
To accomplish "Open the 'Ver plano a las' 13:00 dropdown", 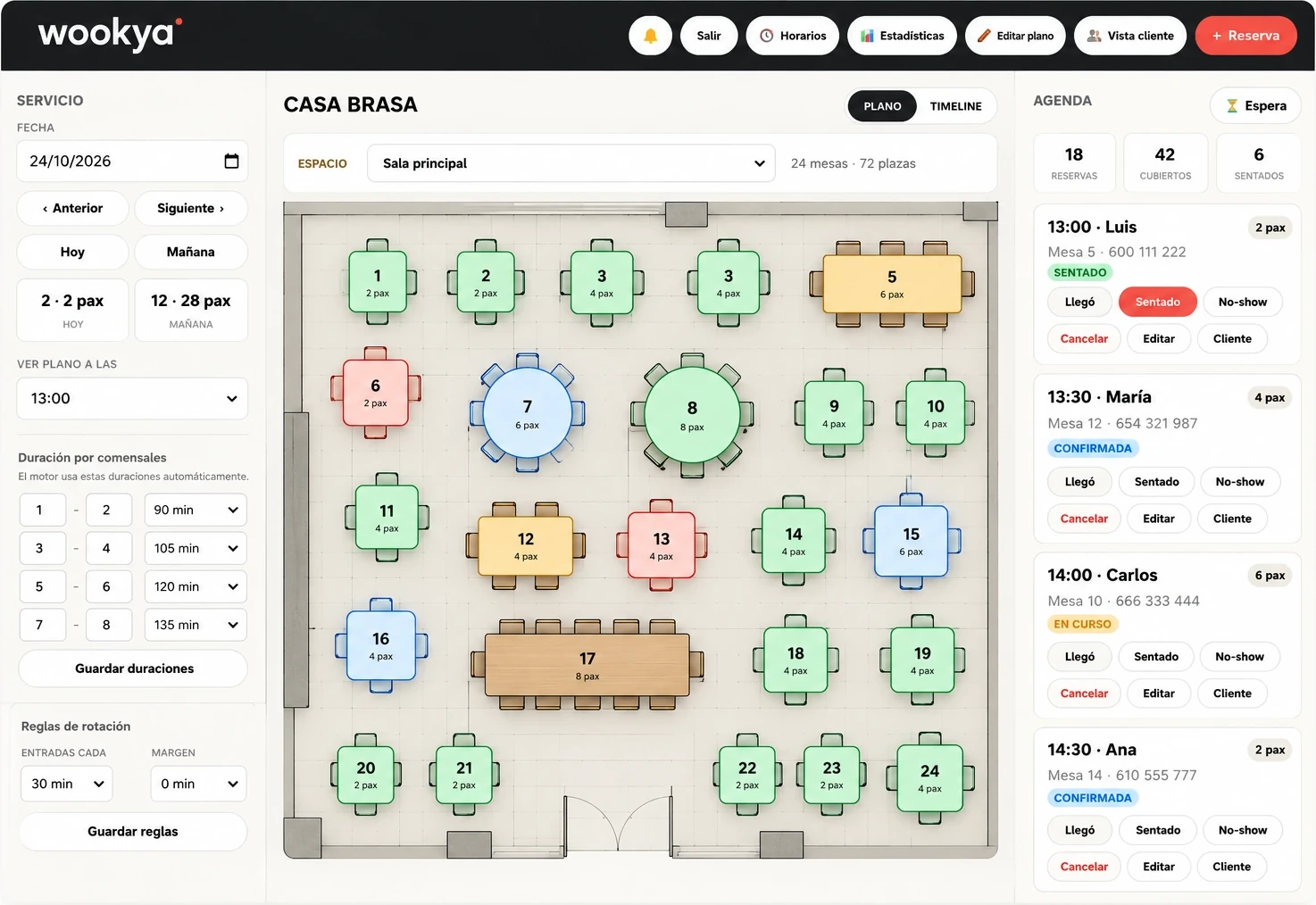I will (x=132, y=398).
